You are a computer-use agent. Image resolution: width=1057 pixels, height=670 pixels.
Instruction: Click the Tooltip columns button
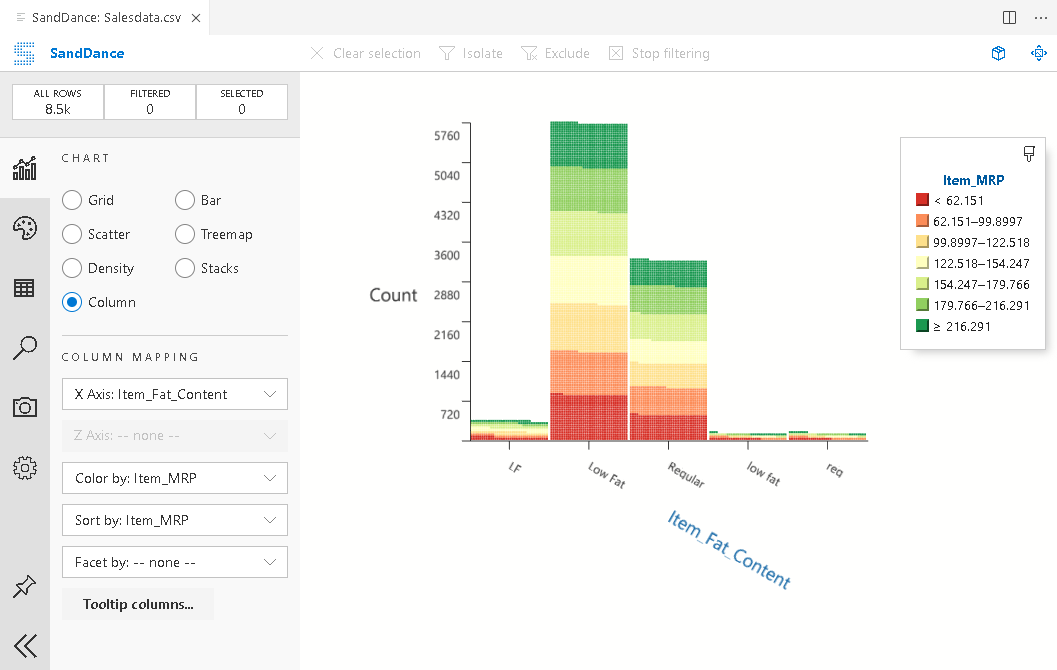[138, 604]
